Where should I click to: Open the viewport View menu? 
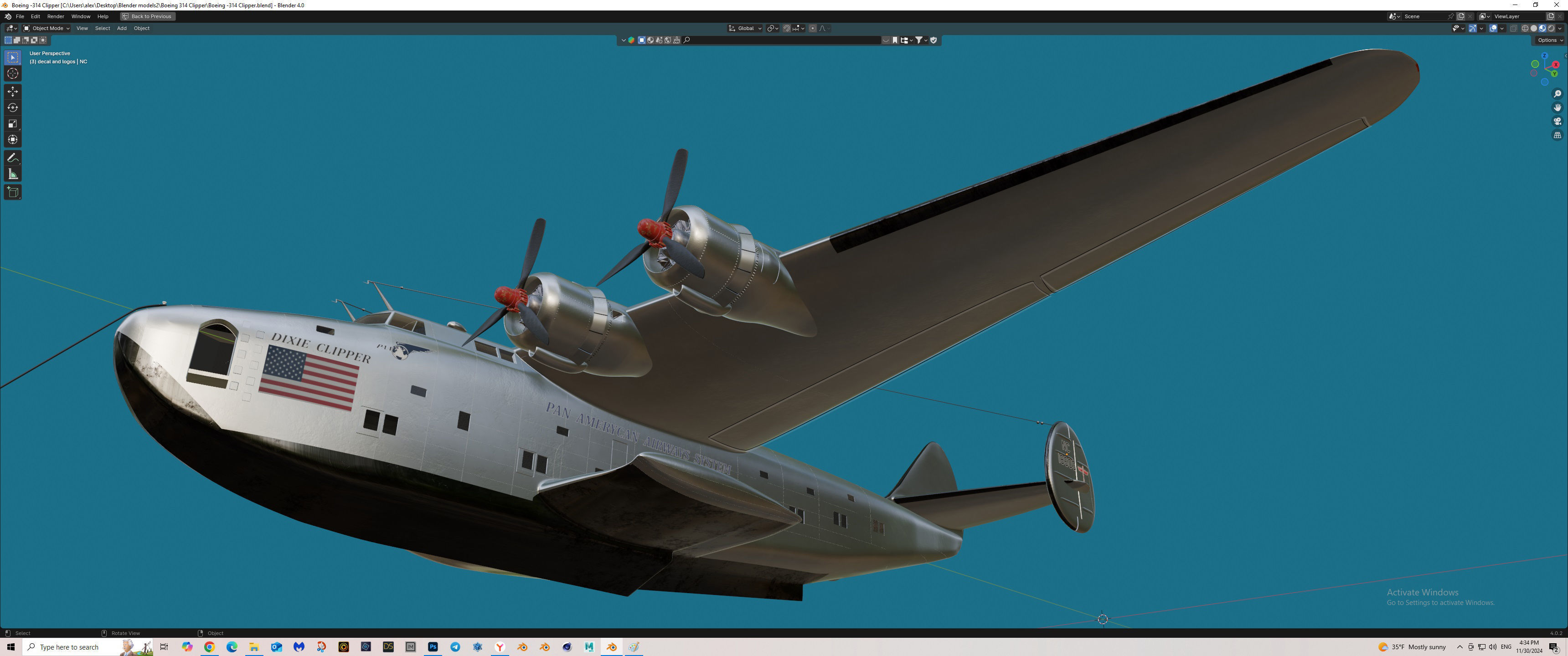(82, 28)
